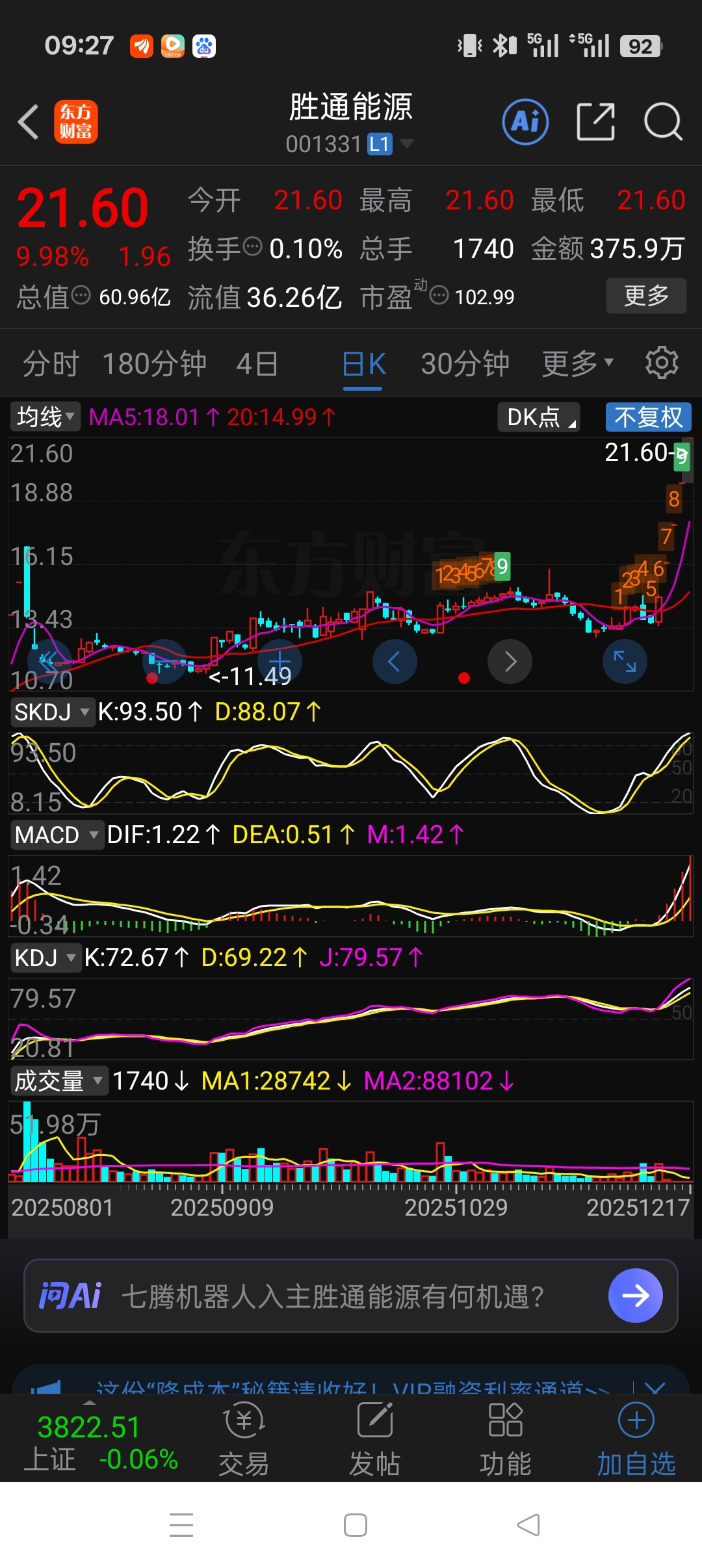
Task: Open the DK点 dropdown
Action: point(539,417)
